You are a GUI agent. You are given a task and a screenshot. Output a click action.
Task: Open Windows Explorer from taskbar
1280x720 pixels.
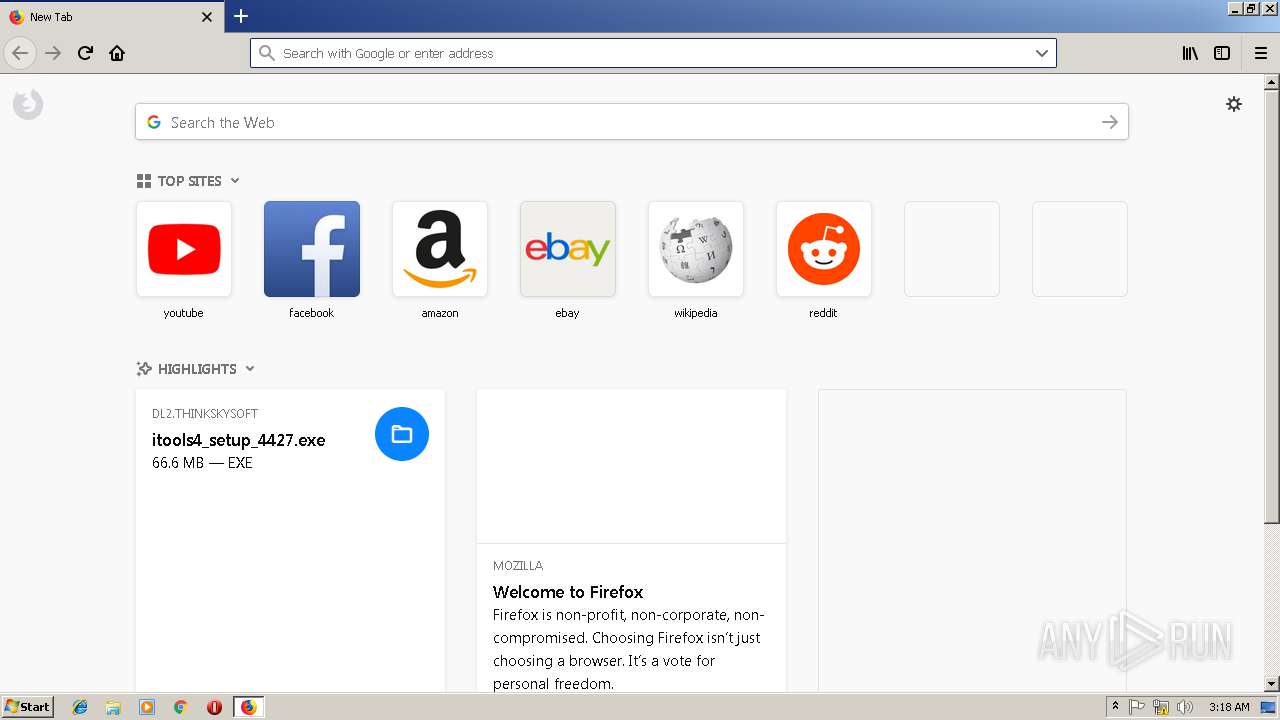(x=113, y=707)
